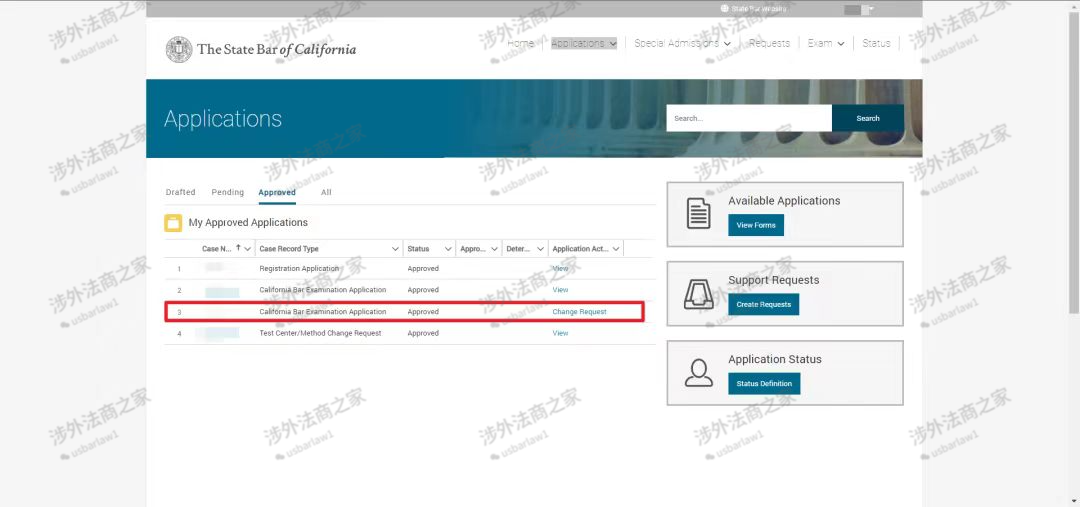Expand the Applications navigation menu
The height and width of the screenshot is (507, 1080).
584,44
